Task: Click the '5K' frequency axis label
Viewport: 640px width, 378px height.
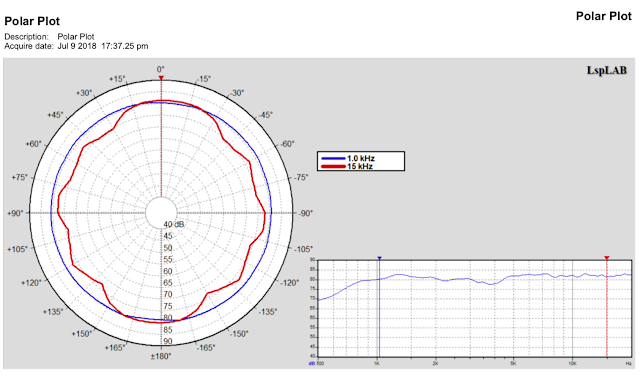Action: click(x=513, y=363)
